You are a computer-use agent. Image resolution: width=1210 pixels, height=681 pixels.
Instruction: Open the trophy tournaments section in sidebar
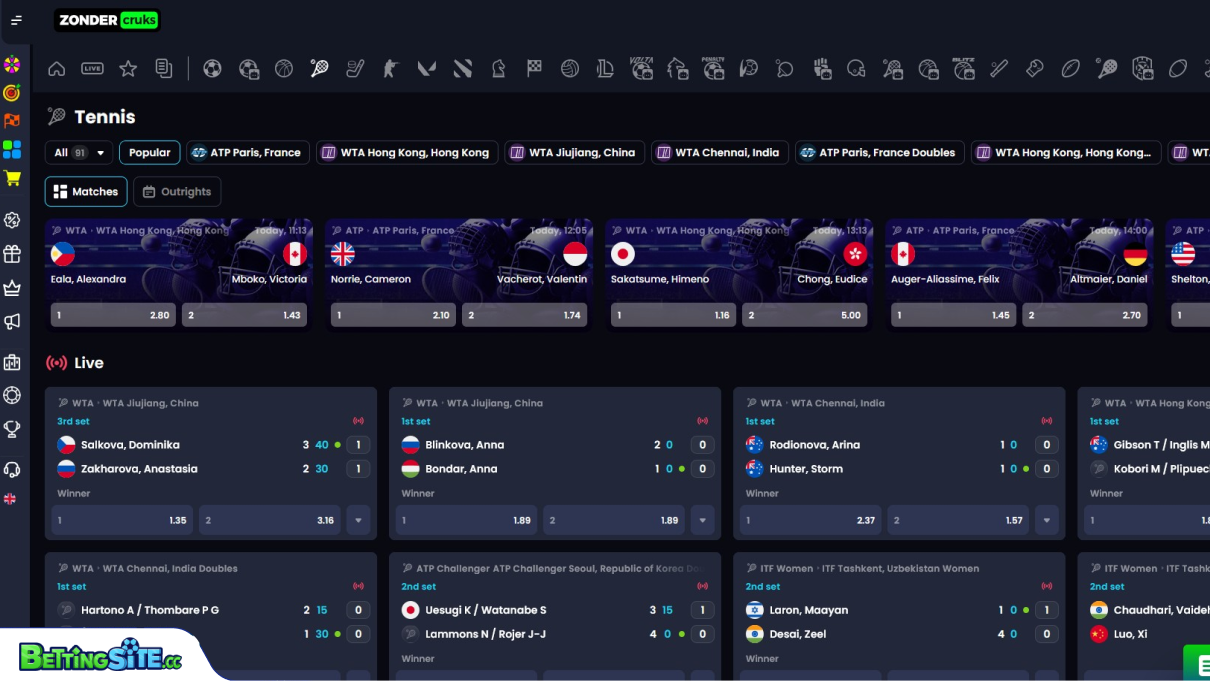coord(13,430)
